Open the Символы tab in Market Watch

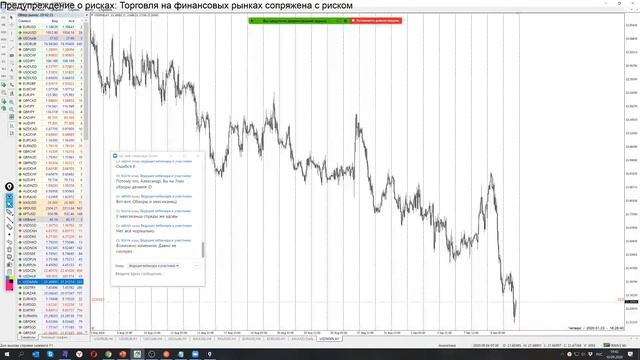pos(28,338)
